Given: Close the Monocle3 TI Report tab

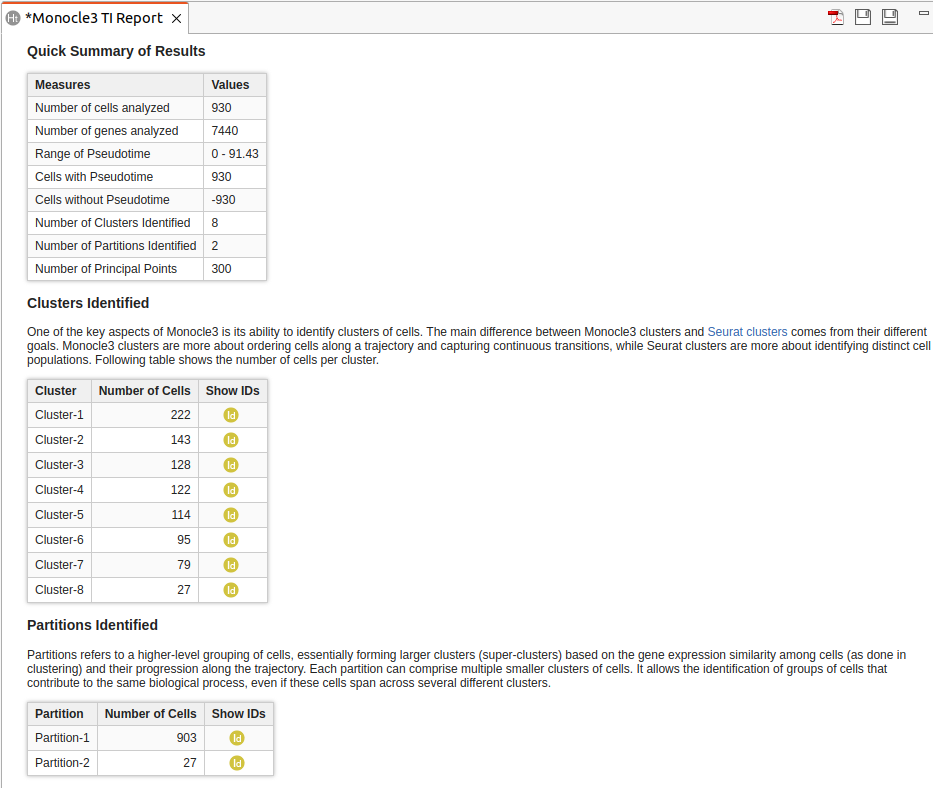Looking at the screenshot, I should [177, 18].
